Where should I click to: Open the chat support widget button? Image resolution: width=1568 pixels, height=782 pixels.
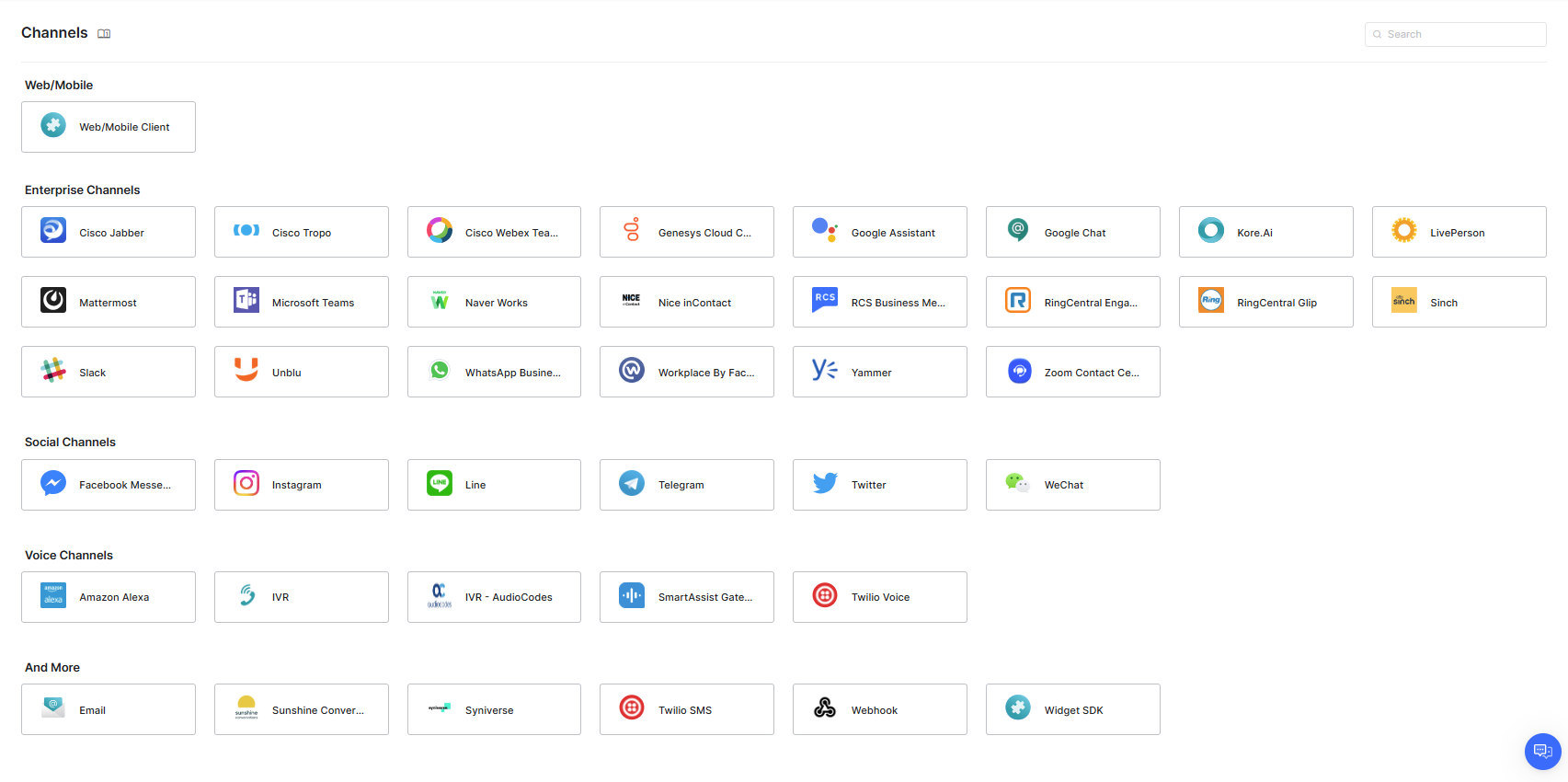coord(1542,751)
